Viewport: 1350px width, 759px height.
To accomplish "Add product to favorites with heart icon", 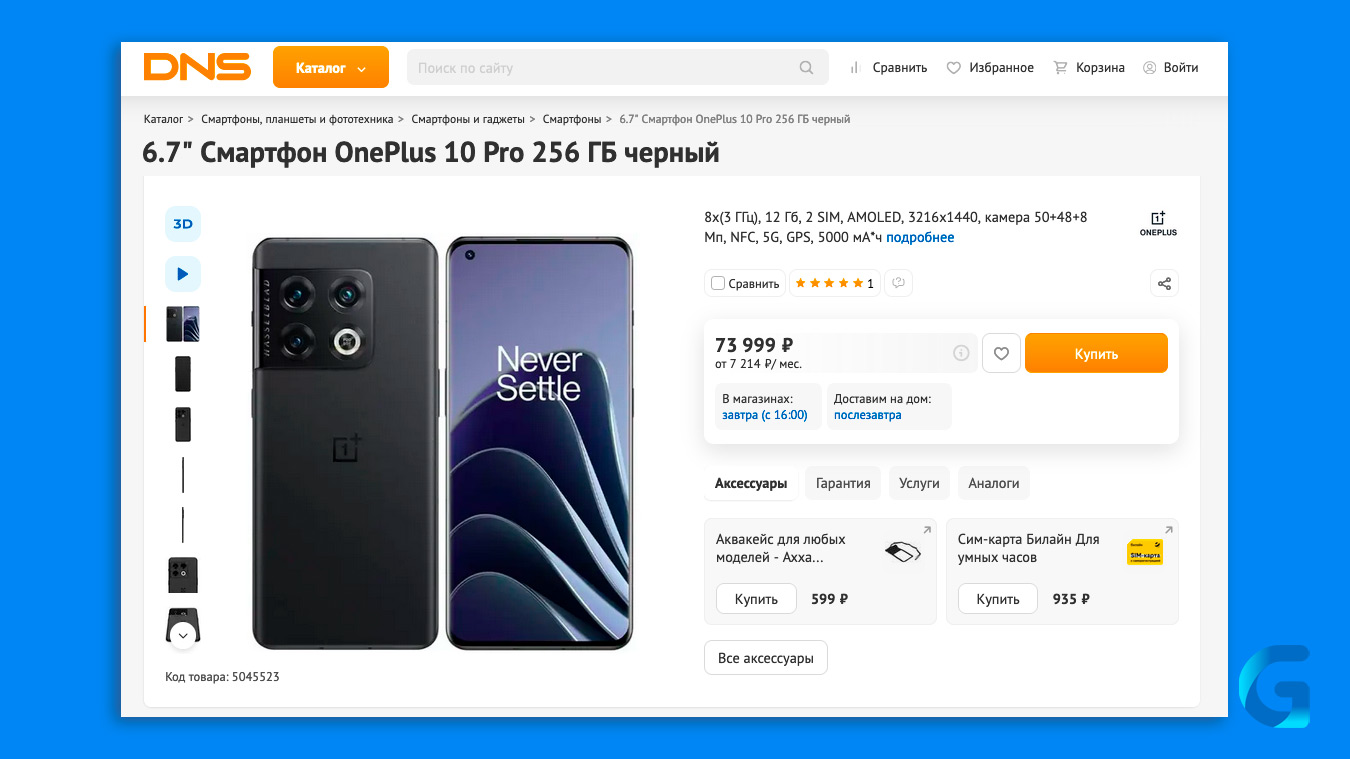I will coord(1001,353).
